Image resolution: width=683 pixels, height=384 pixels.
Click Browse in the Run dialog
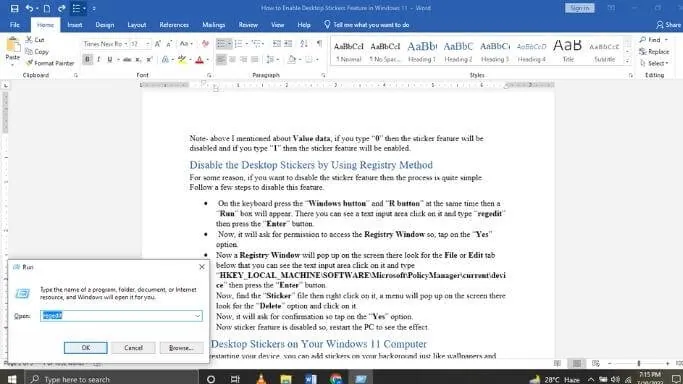pos(181,347)
